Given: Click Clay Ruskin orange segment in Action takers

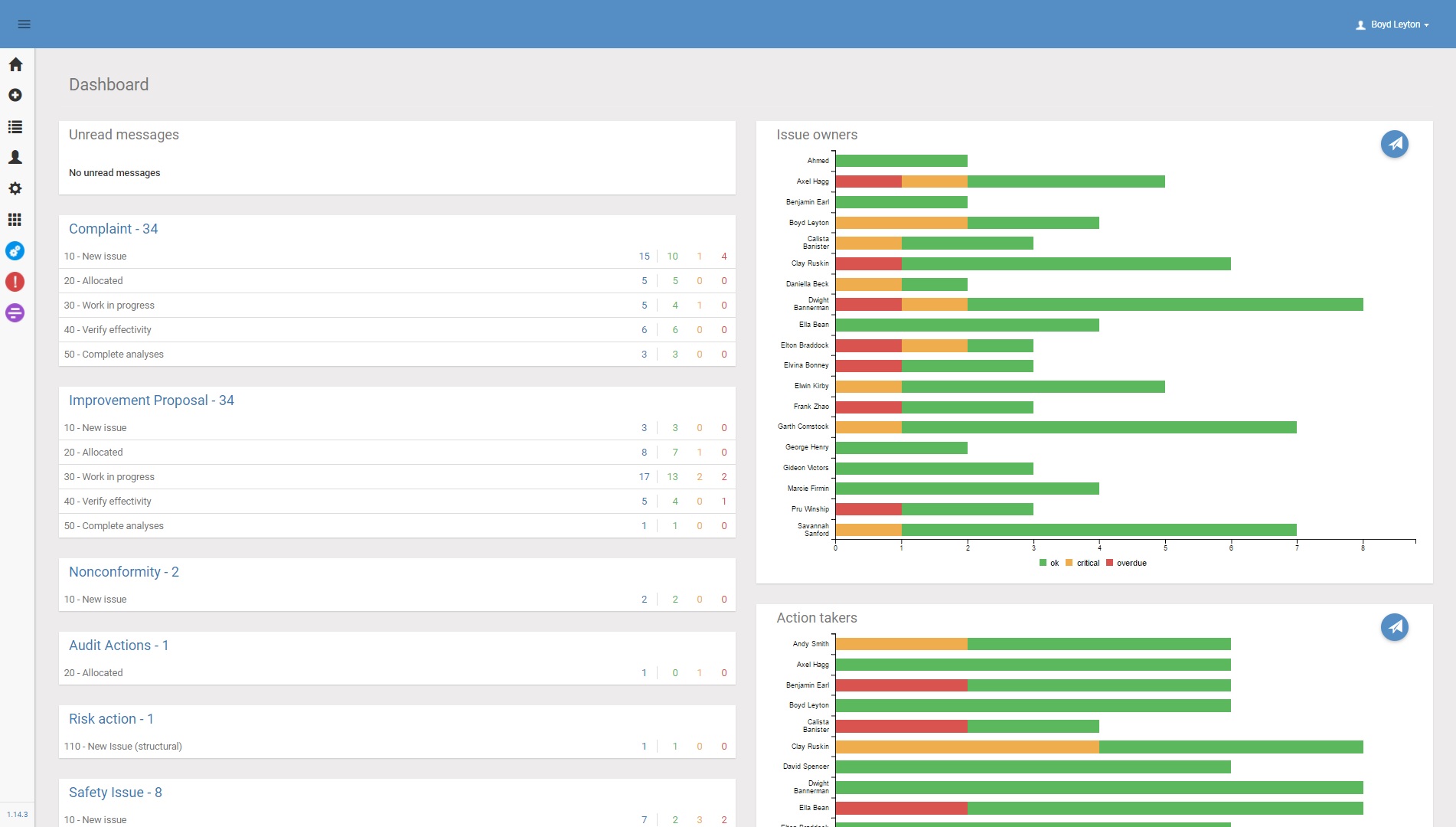Looking at the screenshot, I should (968, 747).
